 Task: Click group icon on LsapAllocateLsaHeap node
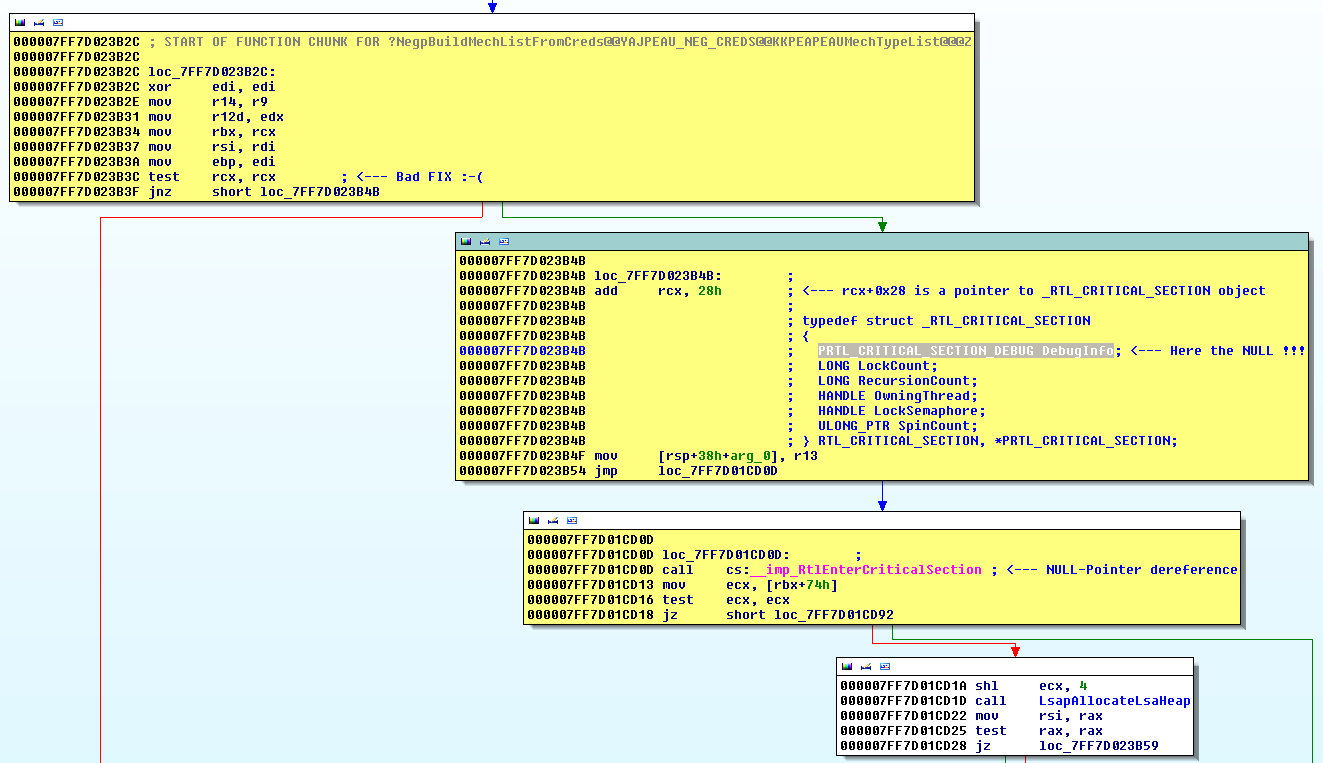tap(885, 666)
